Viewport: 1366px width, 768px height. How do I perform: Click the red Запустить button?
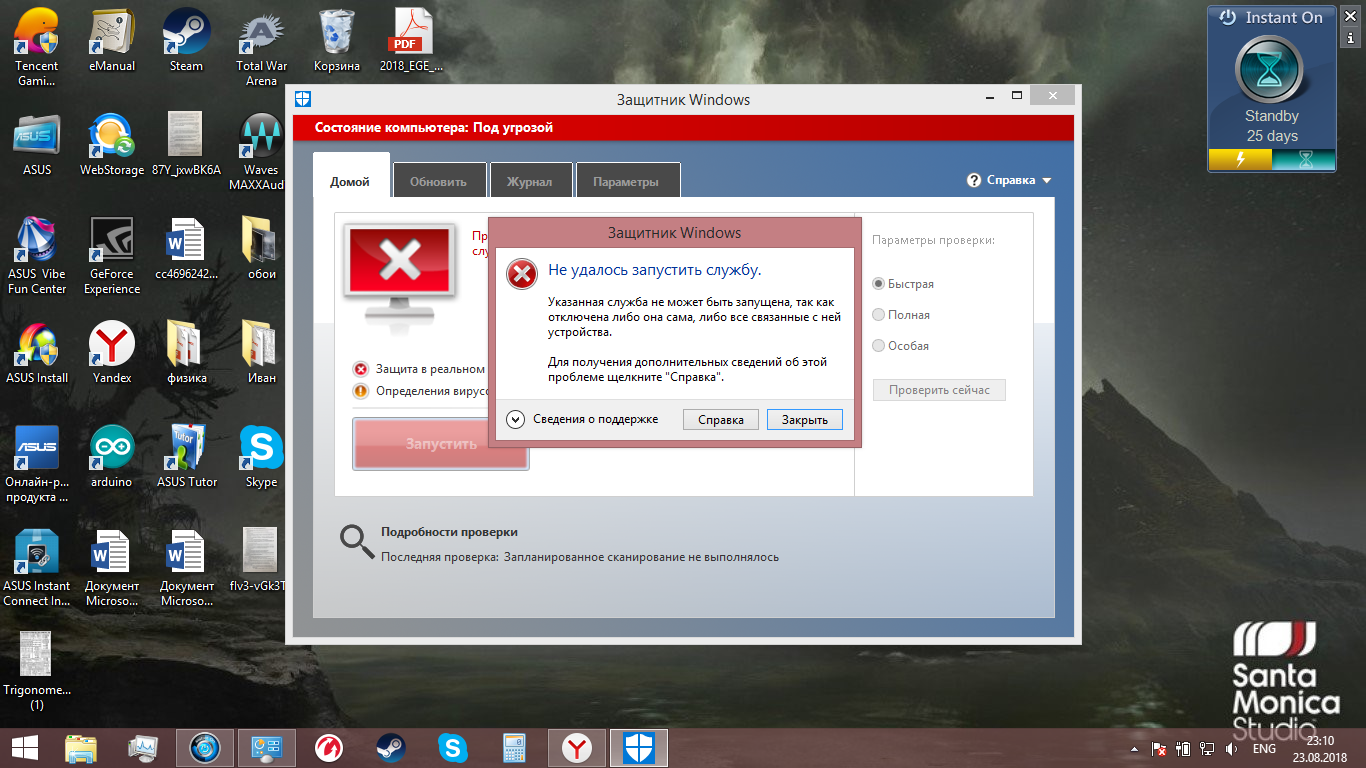click(441, 443)
